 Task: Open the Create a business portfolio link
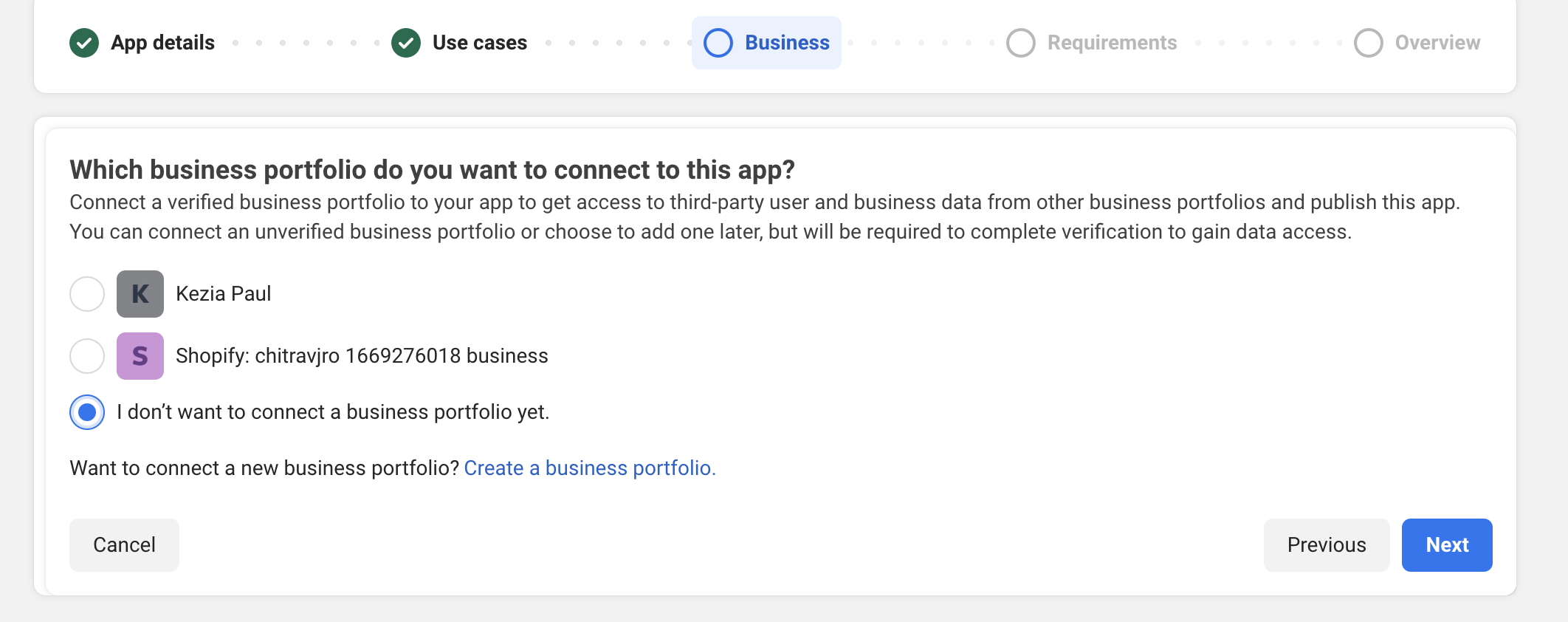(590, 468)
